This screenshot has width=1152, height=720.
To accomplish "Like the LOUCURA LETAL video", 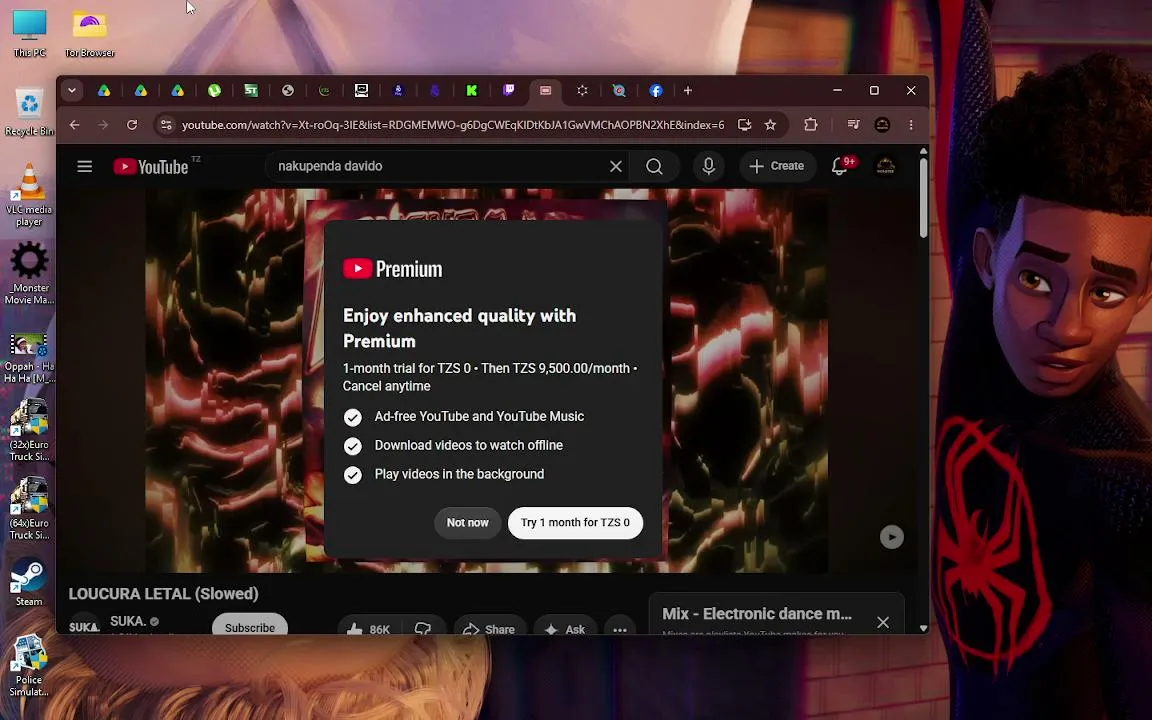I will pyautogui.click(x=369, y=628).
